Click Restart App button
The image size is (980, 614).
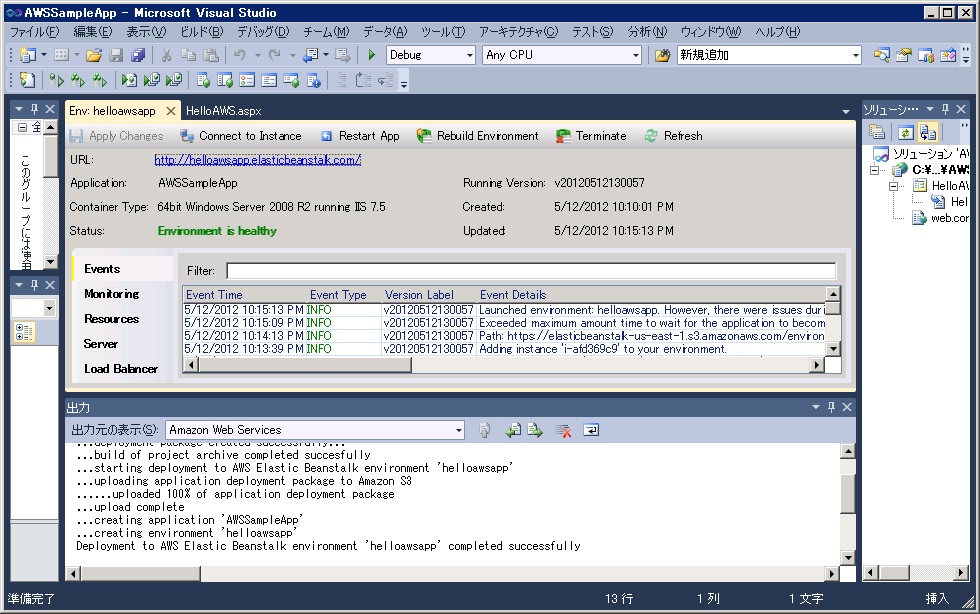pyautogui.click(x=360, y=136)
